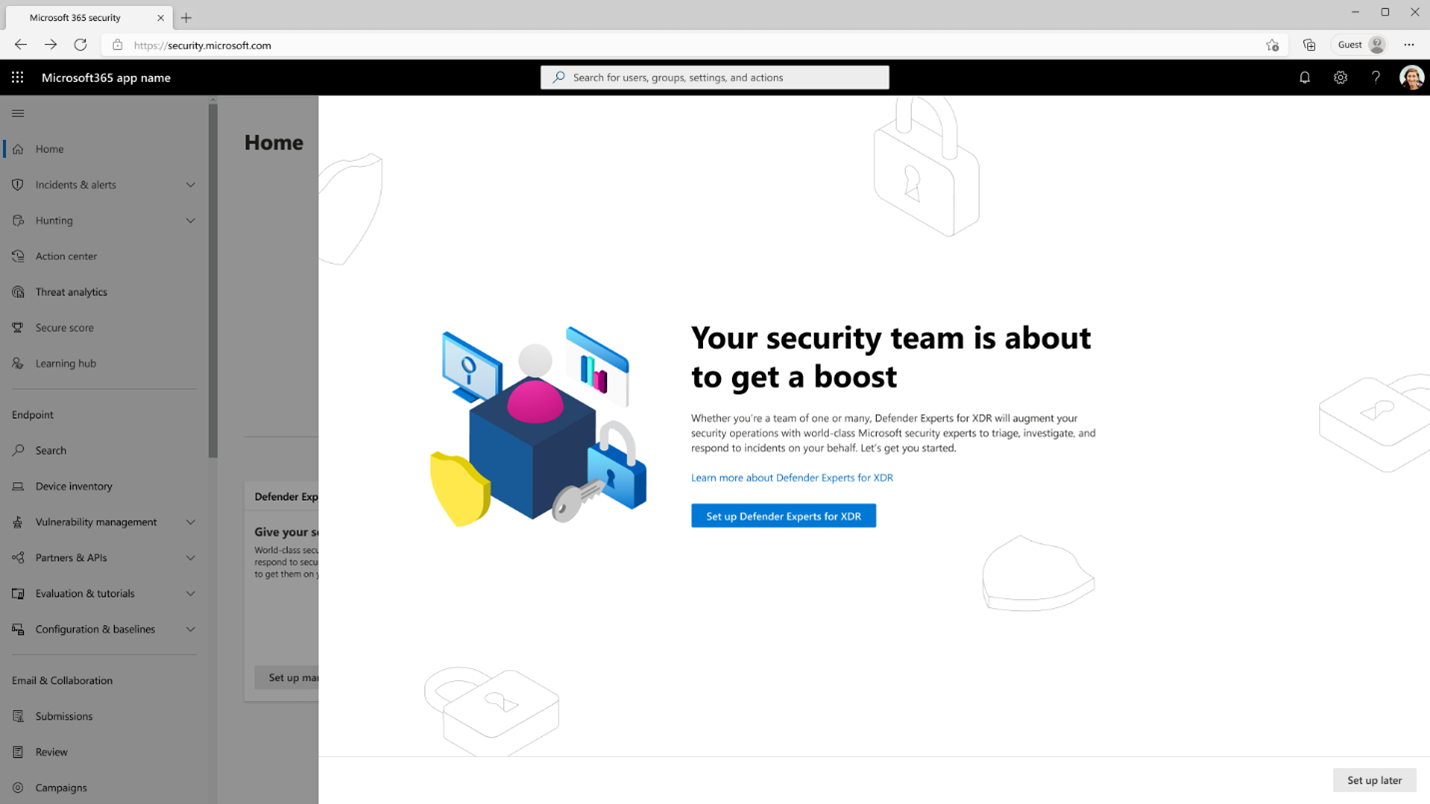Screen dimensions: 1430x804
Task: Open the user profile avatar
Action: pyautogui.click(x=1411, y=77)
